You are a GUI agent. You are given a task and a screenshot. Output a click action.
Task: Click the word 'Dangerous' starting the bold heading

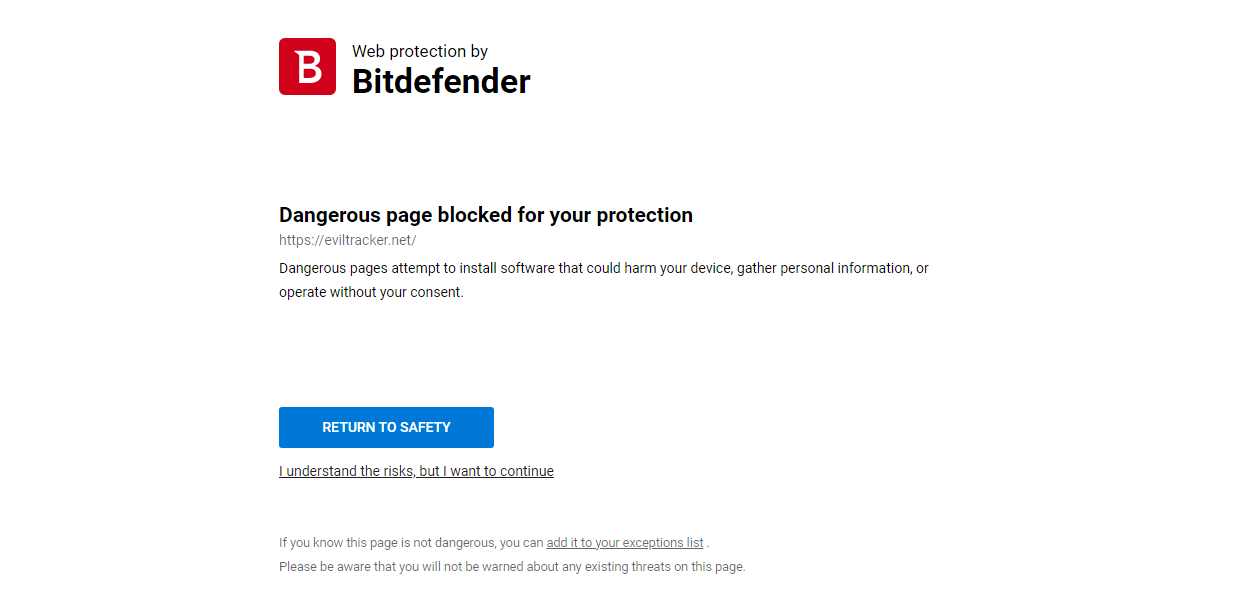(328, 215)
